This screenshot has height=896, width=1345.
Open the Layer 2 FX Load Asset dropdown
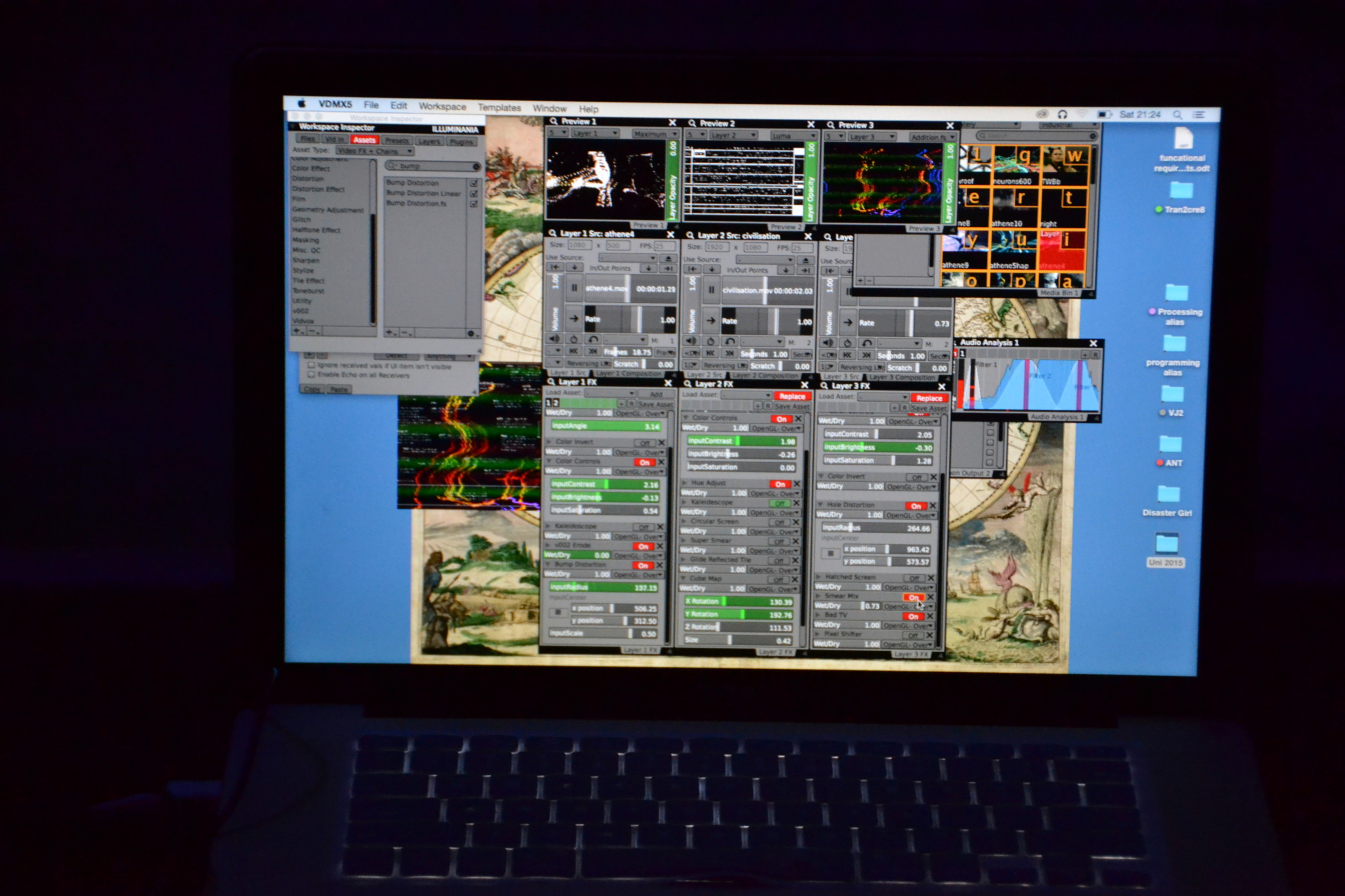(x=745, y=395)
